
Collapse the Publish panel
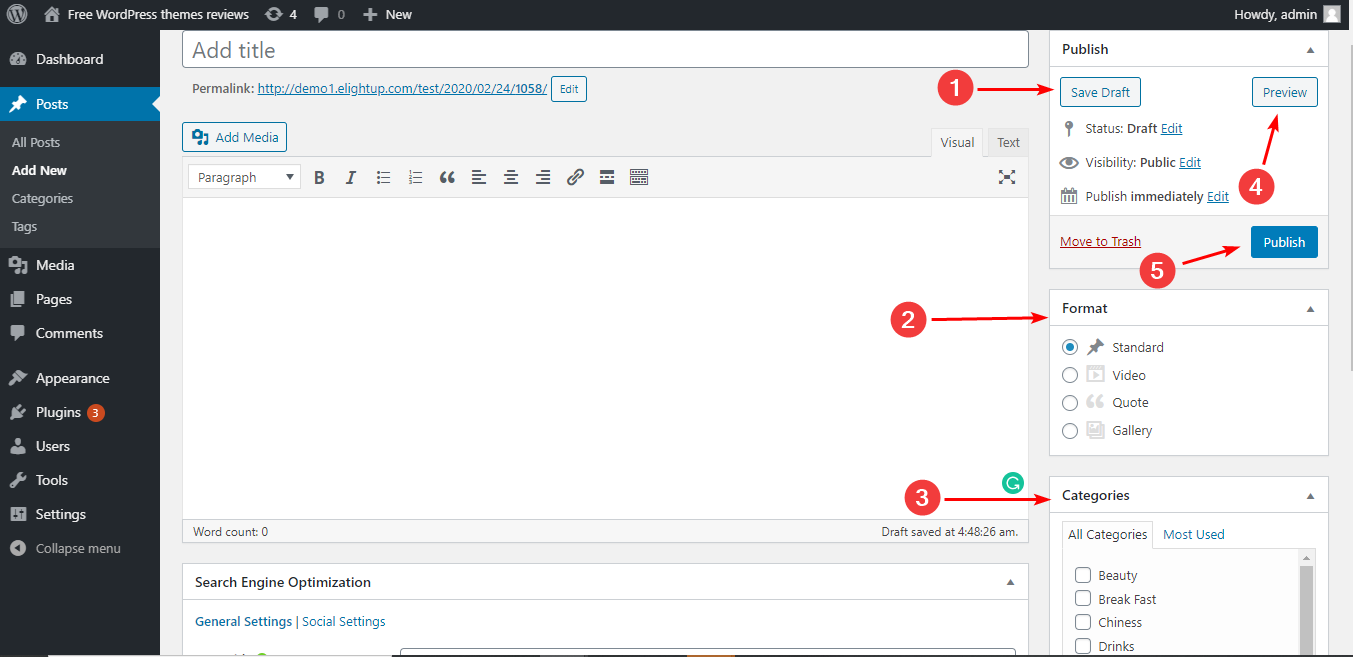click(x=1310, y=49)
